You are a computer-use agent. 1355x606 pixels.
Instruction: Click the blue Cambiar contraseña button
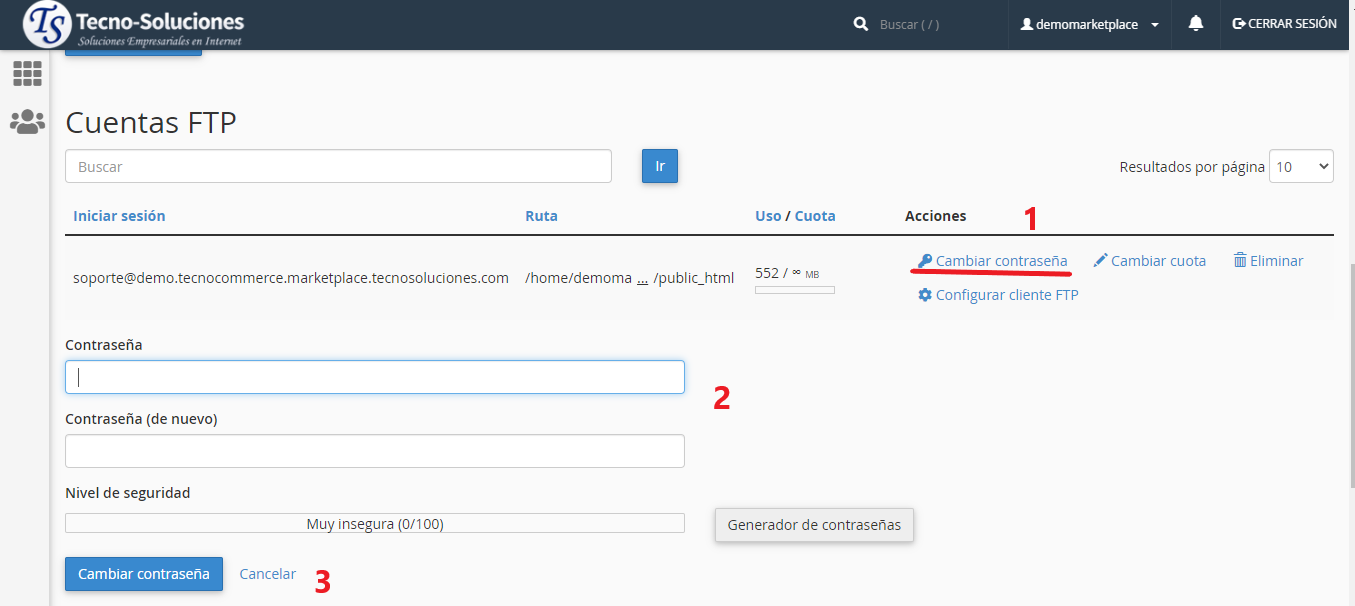144,574
